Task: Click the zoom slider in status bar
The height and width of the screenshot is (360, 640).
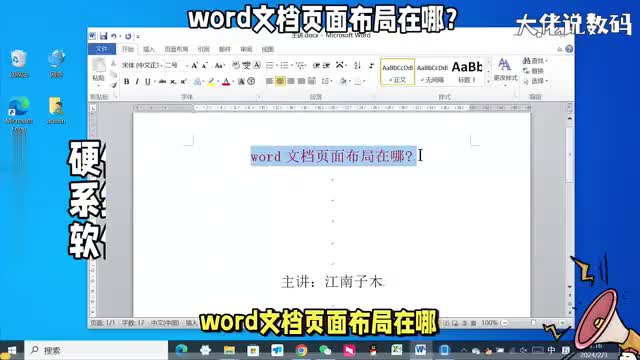Action: click(533, 323)
